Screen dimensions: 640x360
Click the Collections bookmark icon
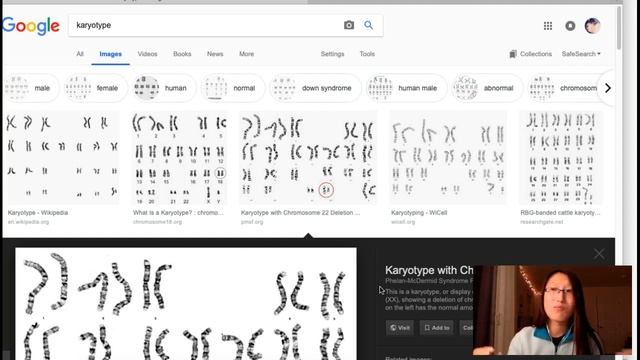(x=513, y=54)
